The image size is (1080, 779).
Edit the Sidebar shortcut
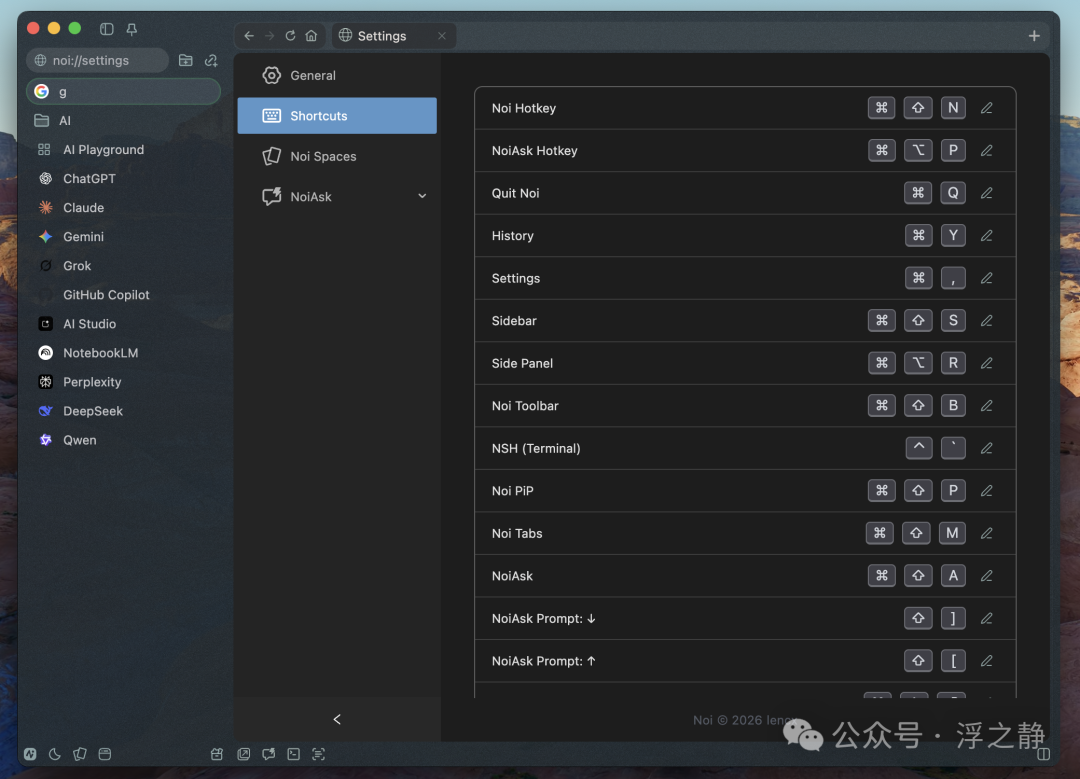click(x=986, y=321)
